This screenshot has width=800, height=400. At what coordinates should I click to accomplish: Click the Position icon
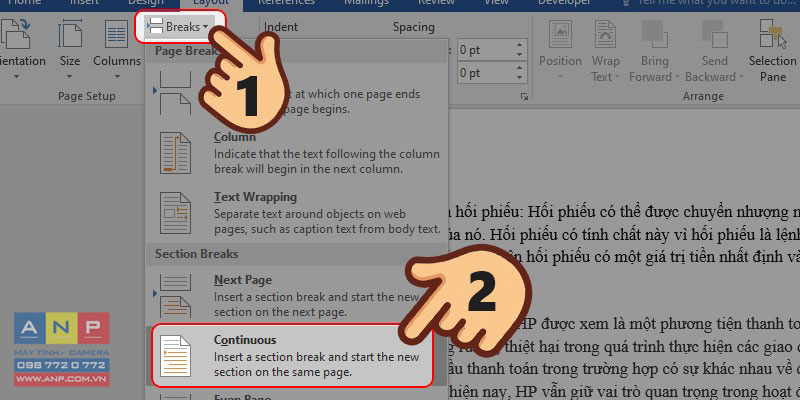[x=560, y=35]
